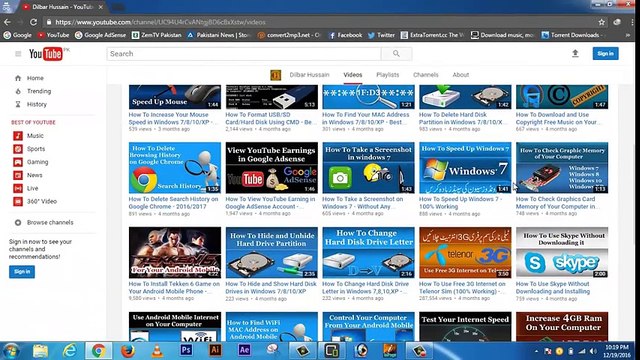
Task: Select the Dilbar Hussain browser tab
Action: tap(61, 7)
